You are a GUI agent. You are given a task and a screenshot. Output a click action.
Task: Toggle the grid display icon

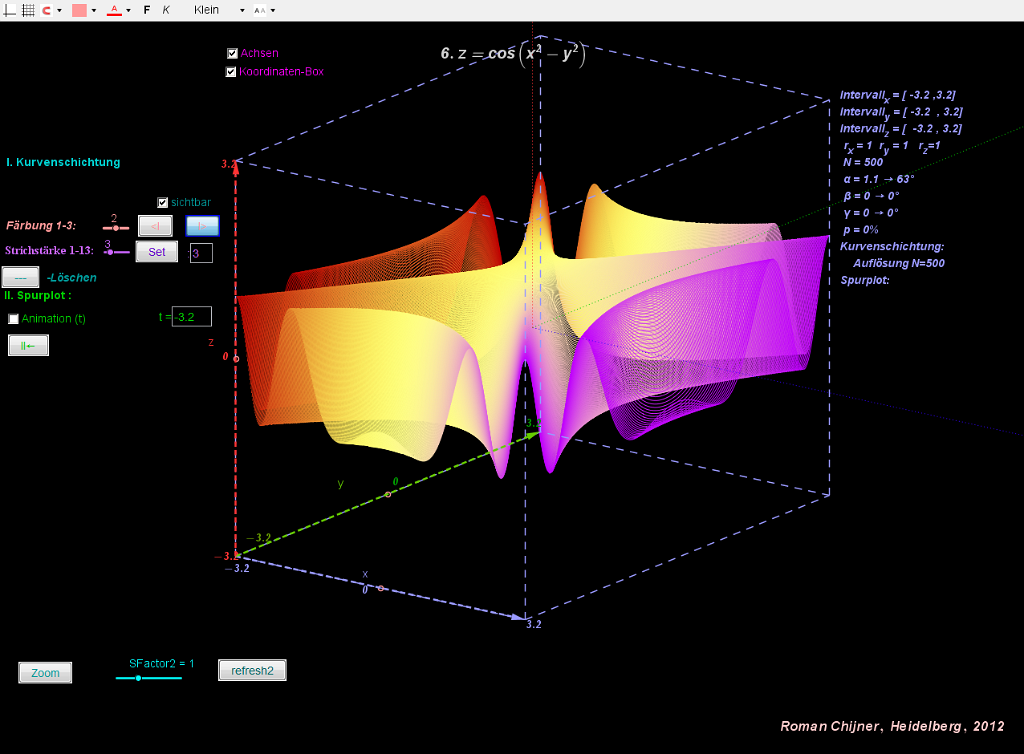28,10
